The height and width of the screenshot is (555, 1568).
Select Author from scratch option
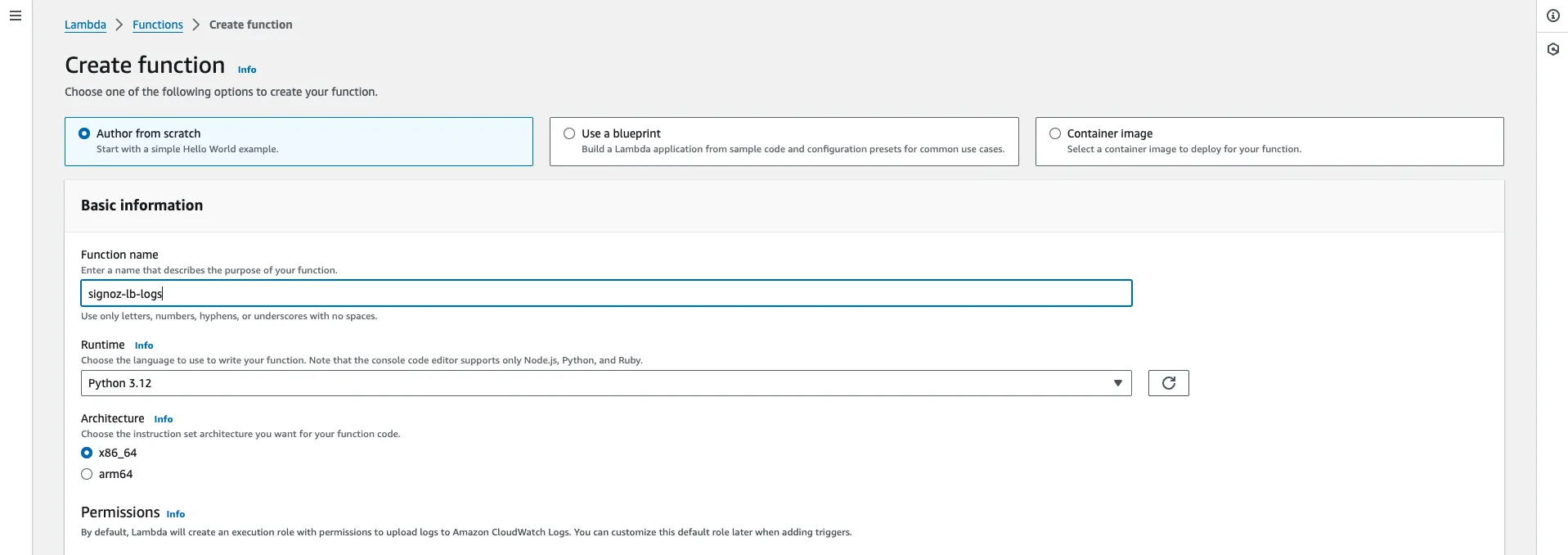(x=299, y=142)
